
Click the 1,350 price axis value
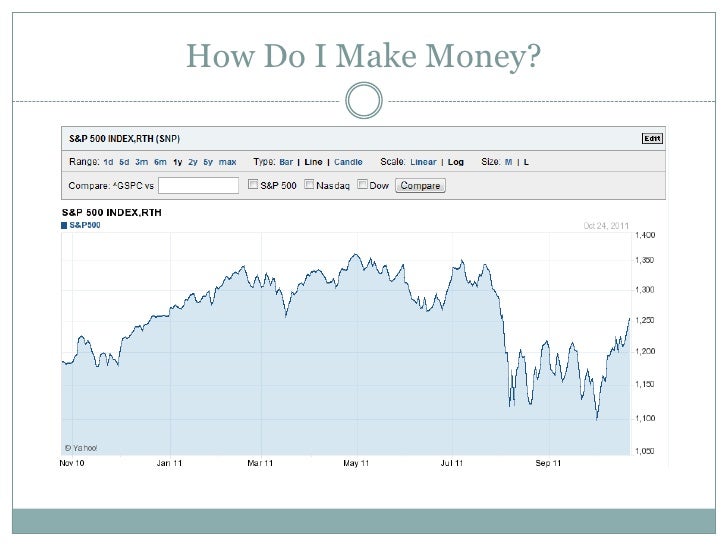tap(644, 260)
